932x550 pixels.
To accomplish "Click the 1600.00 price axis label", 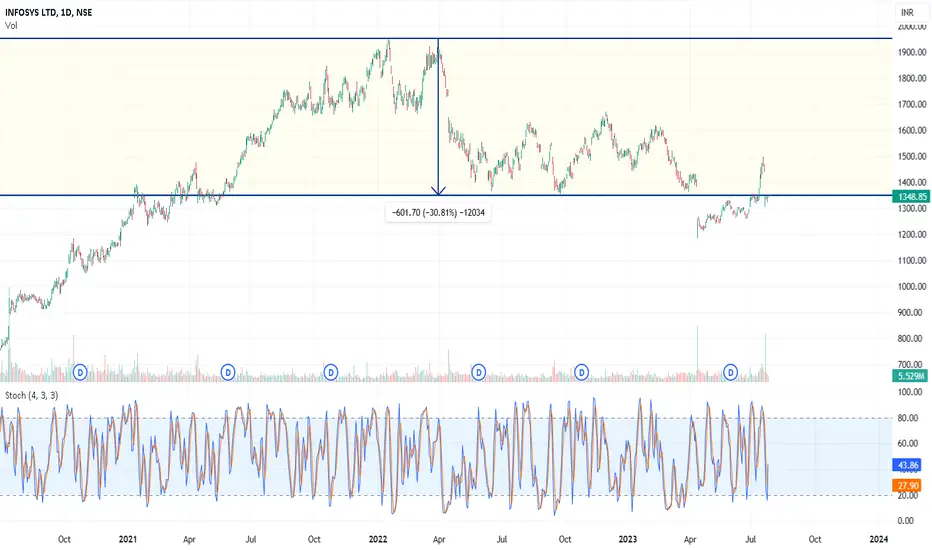I will [912, 130].
